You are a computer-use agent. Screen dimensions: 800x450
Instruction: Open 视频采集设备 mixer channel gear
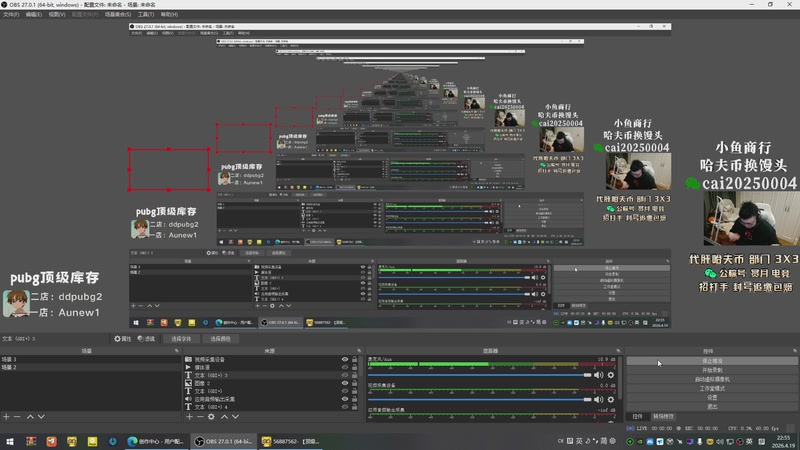pos(611,399)
